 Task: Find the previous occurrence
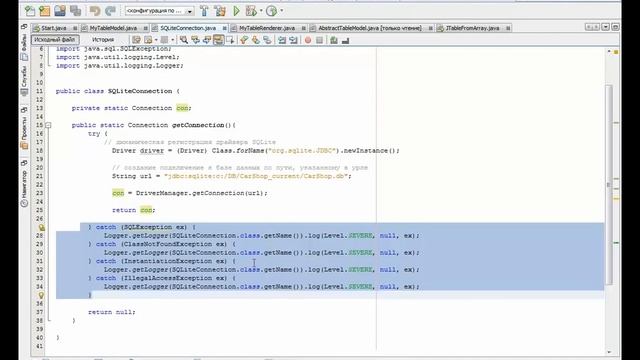click(x=196, y=40)
